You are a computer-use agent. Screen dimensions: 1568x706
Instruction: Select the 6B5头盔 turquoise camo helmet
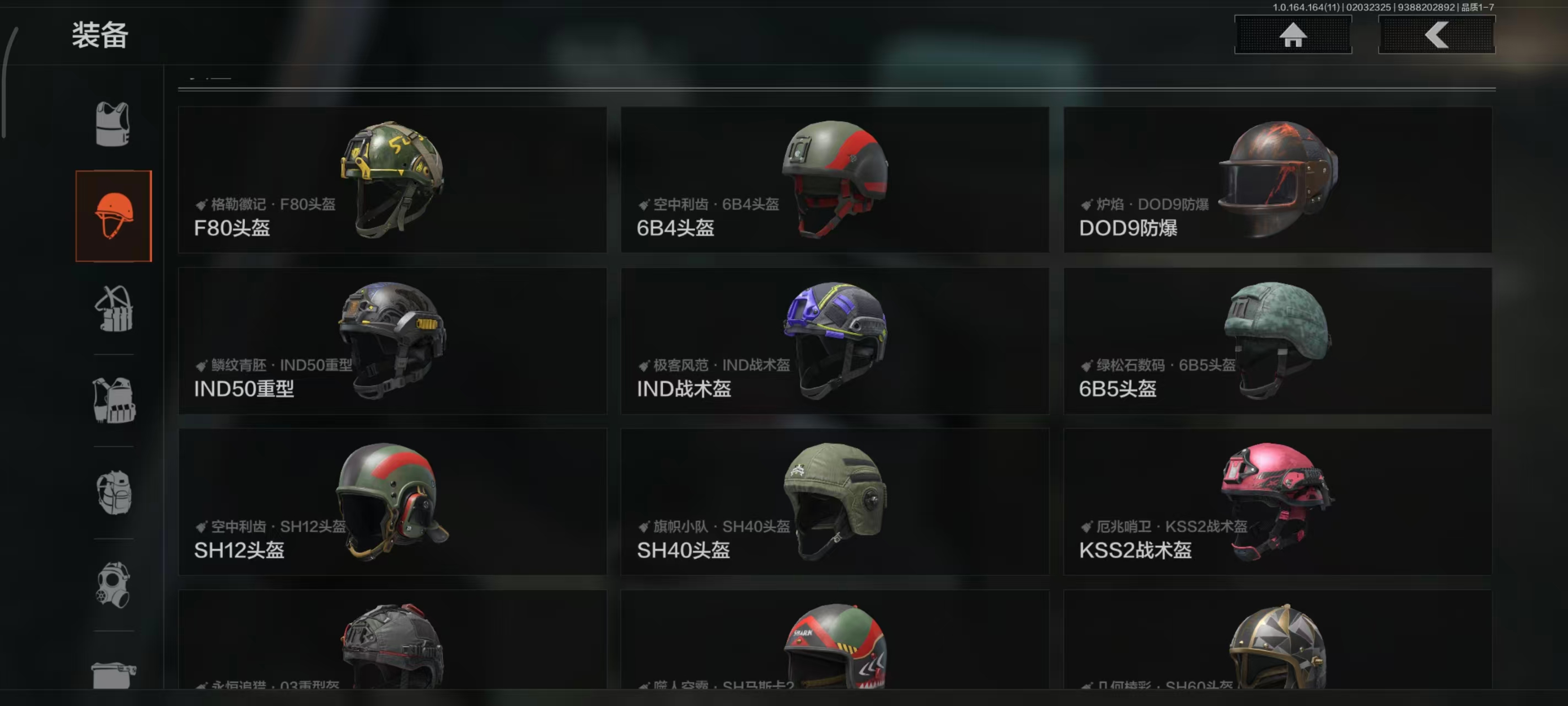coord(1277,341)
